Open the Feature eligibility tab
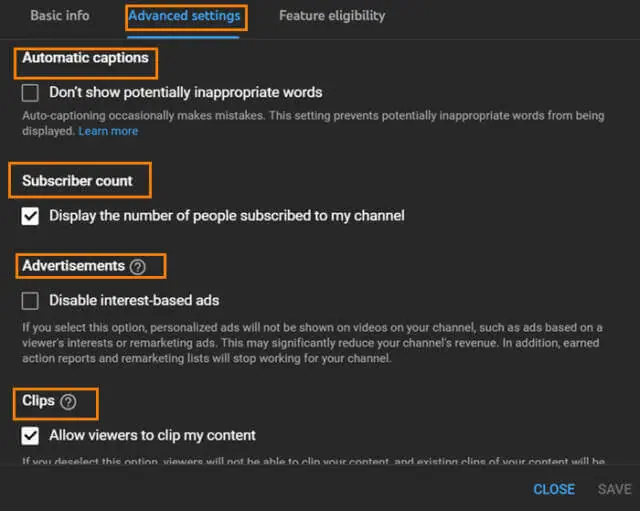This screenshot has width=640, height=511. coord(332,16)
